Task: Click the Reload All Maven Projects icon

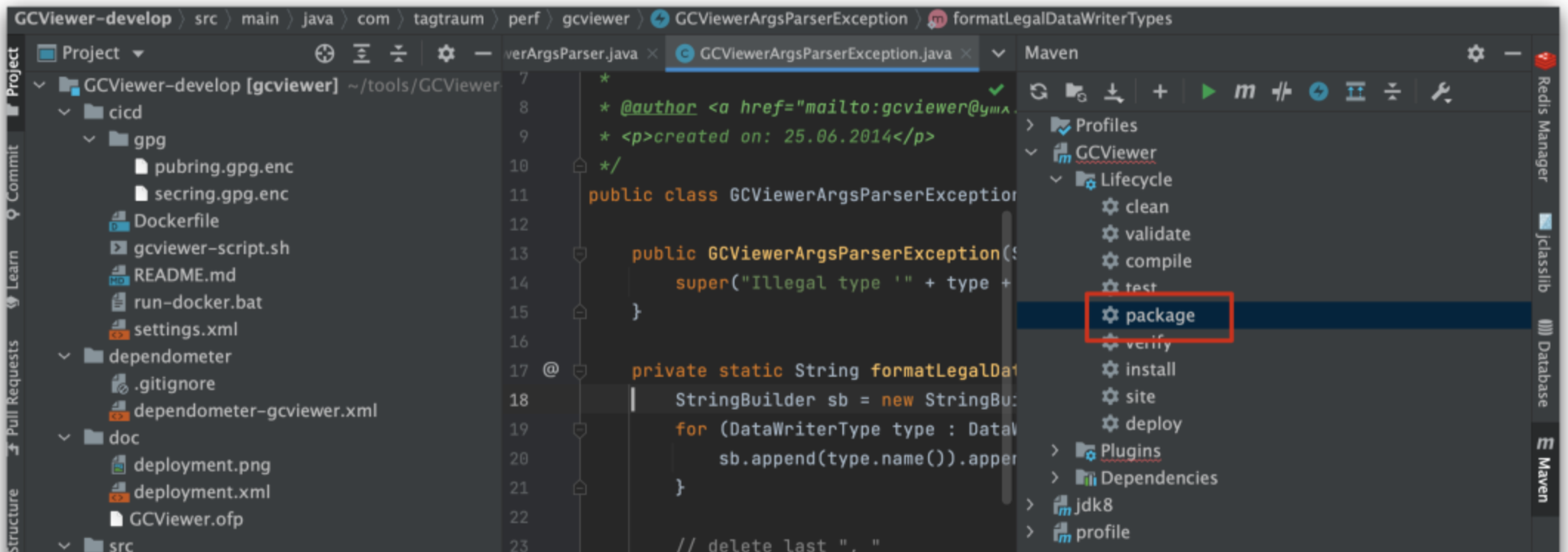Action: click(1038, 92)
